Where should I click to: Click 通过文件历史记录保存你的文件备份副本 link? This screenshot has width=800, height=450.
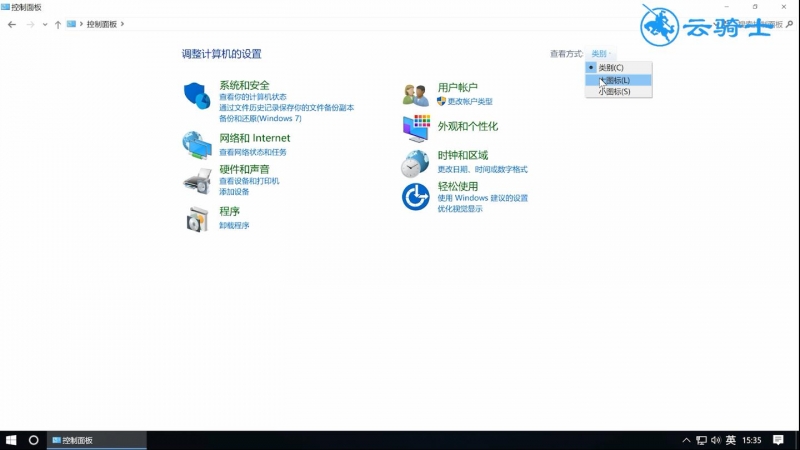pyautogui.click(x=286, y=108)
